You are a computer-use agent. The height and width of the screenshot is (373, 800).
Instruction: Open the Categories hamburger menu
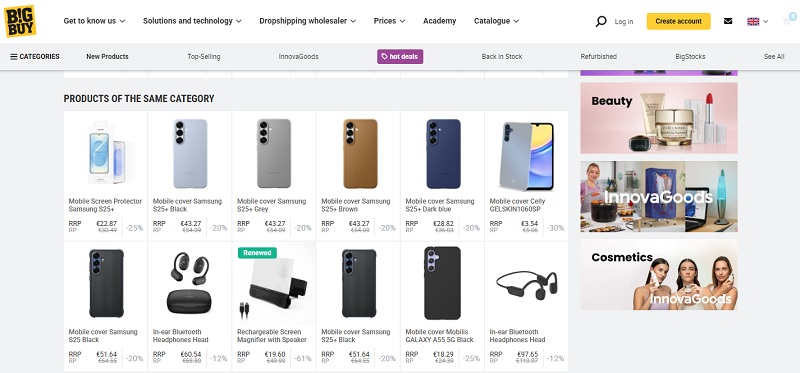click(x=35, y=57)
